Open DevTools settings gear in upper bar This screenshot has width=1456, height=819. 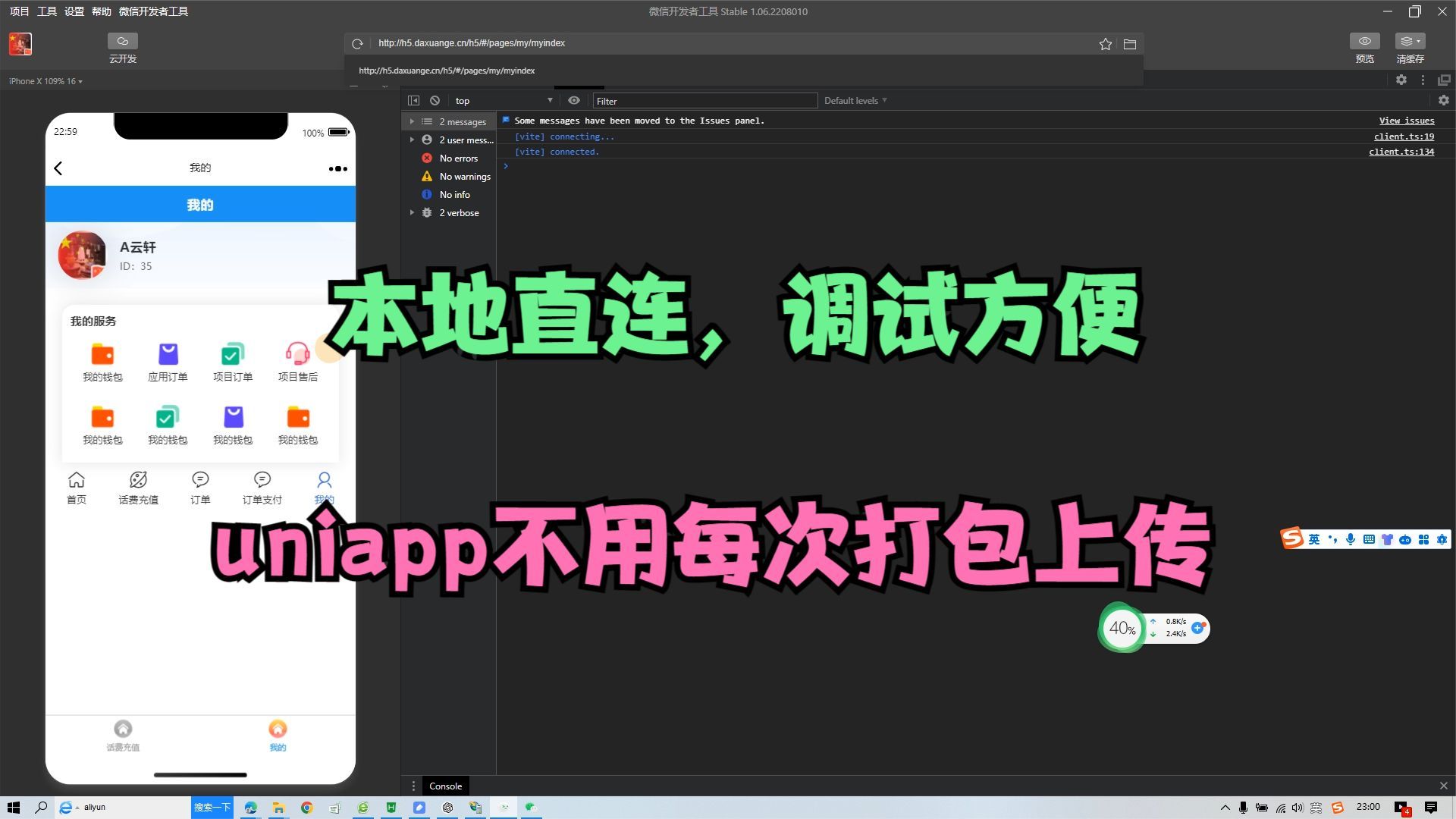[x=1401, y=80]
